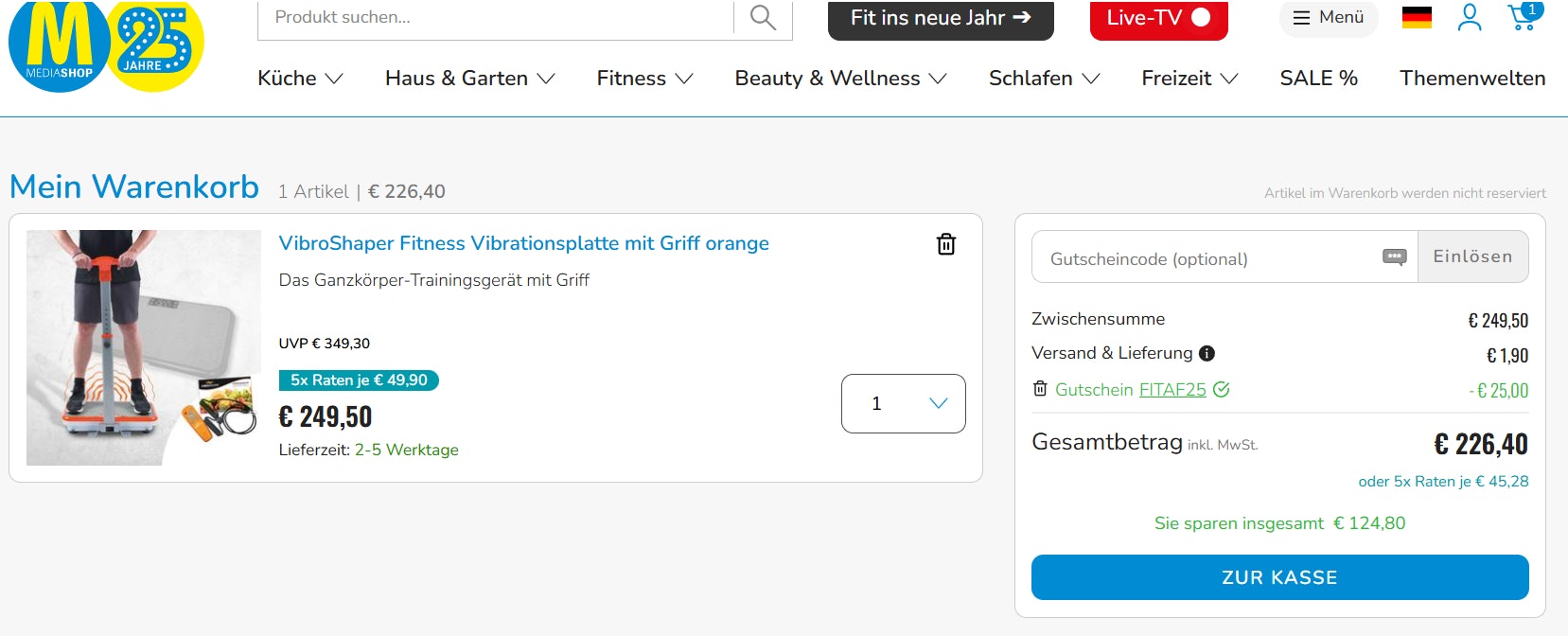
Task: Remove the FITAF25 voucher via trash icon
Action: (x=1040, y=389)
